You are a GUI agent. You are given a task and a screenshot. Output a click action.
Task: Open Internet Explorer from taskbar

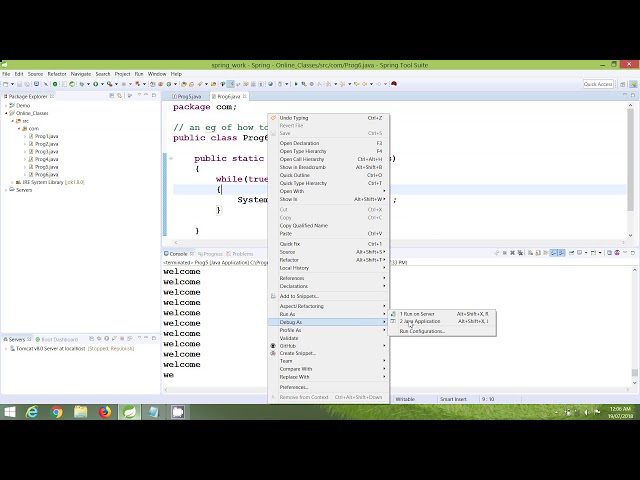click(32, 412)
